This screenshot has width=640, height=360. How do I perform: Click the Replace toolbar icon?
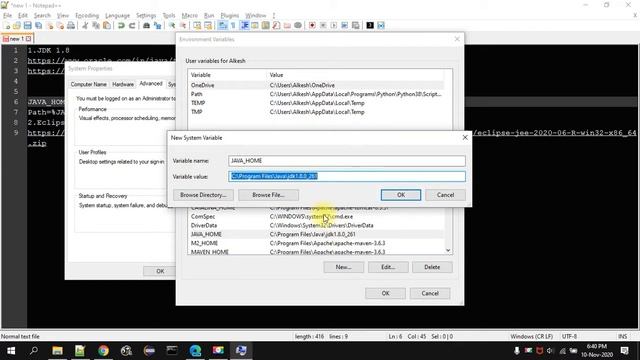tap(157, 25)
